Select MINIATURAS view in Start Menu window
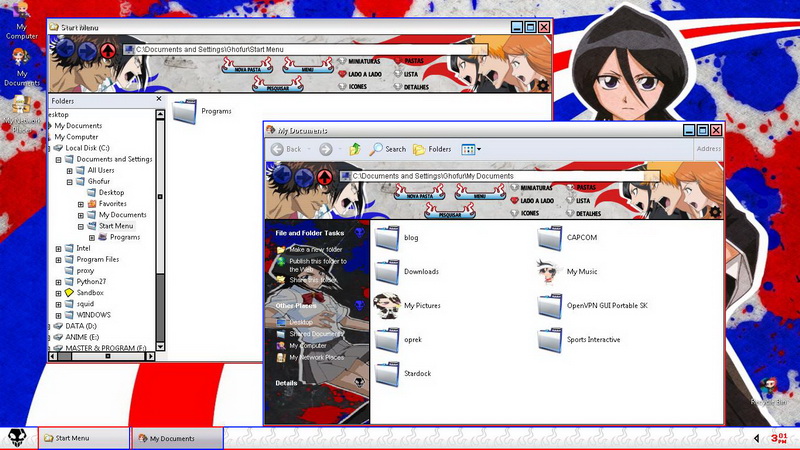The height and width of the screenshot is (450, 800). 360,61
